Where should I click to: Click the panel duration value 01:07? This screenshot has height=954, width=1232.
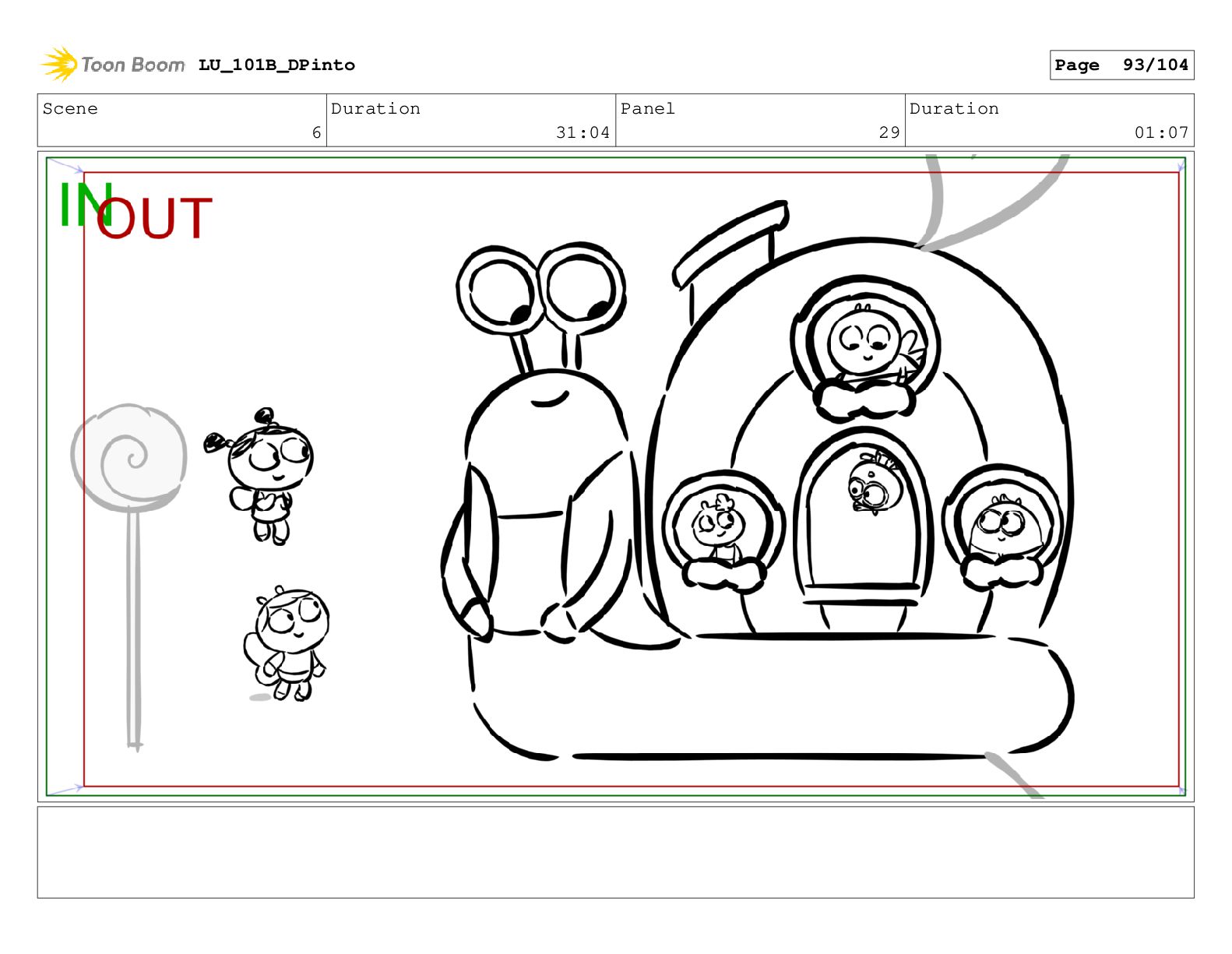click(x=1161, y=133)
